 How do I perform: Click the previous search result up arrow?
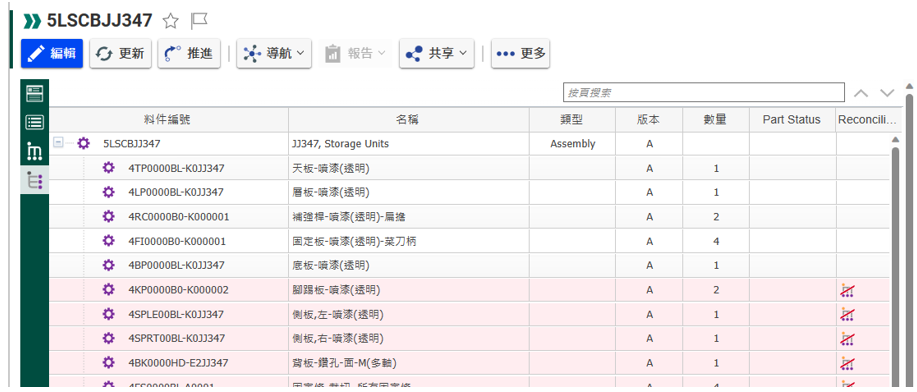click(861, 93)
